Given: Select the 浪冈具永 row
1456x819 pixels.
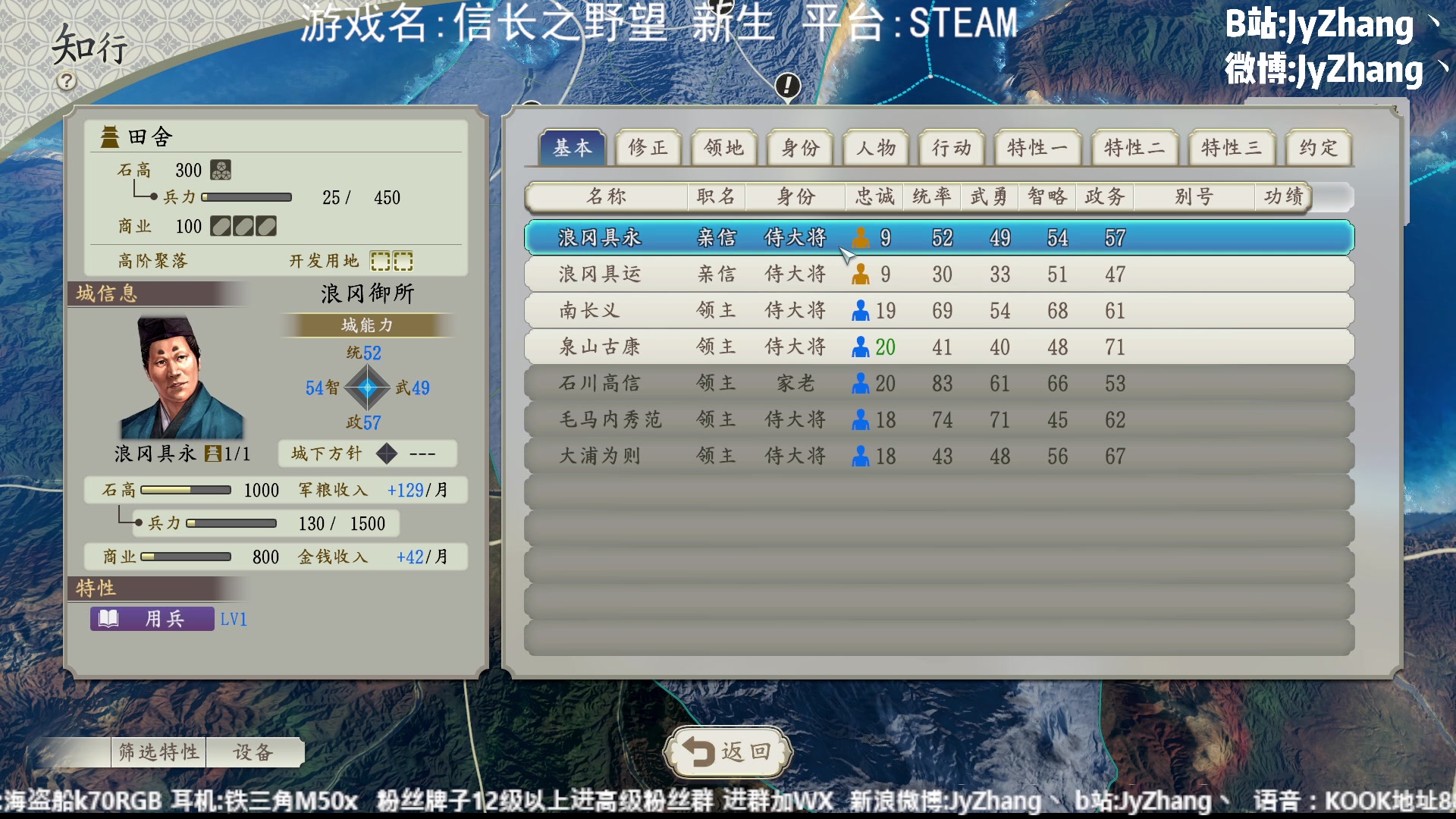Looking at the screenshot, I should [x=939, y=238].
